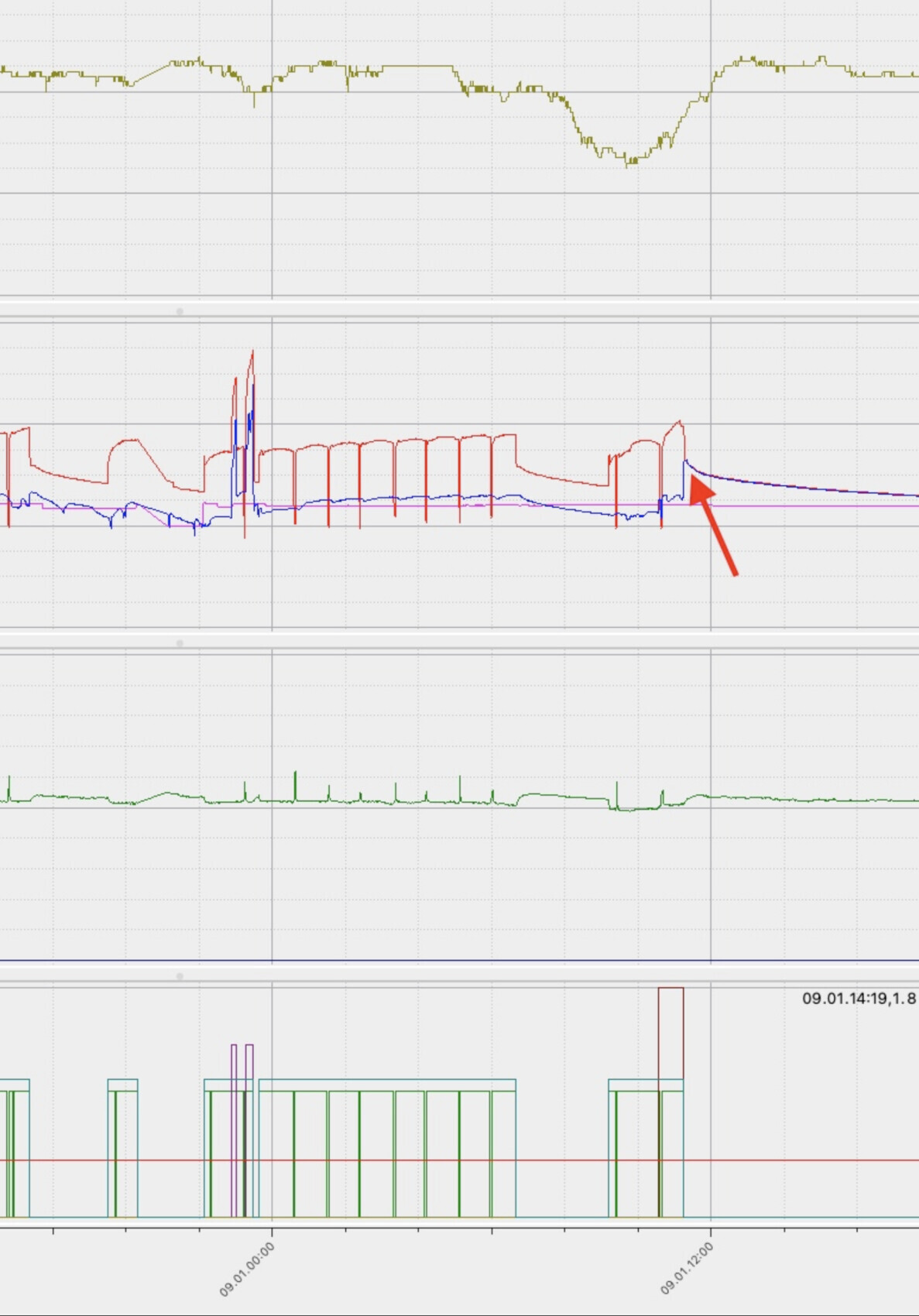The image size is (919, 1316).
Task: Click the divider handle above the bottom chart
Action: (180, 976)
